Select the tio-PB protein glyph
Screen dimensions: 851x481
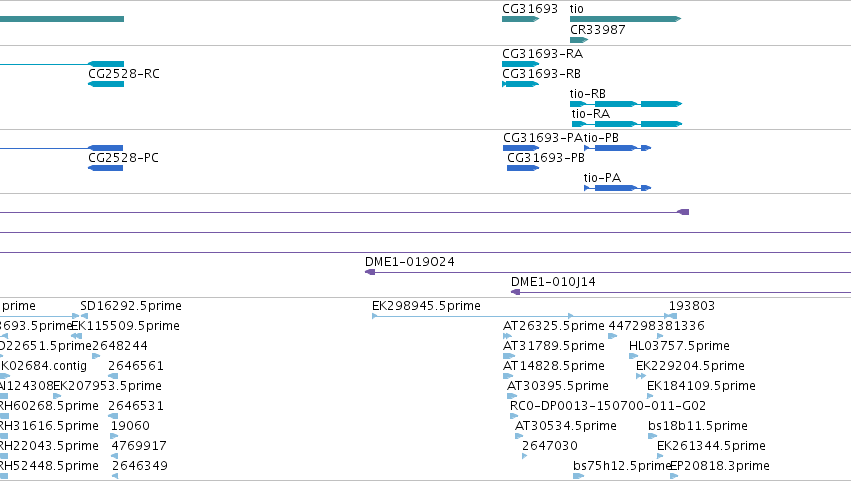click(x=617, y=148)
